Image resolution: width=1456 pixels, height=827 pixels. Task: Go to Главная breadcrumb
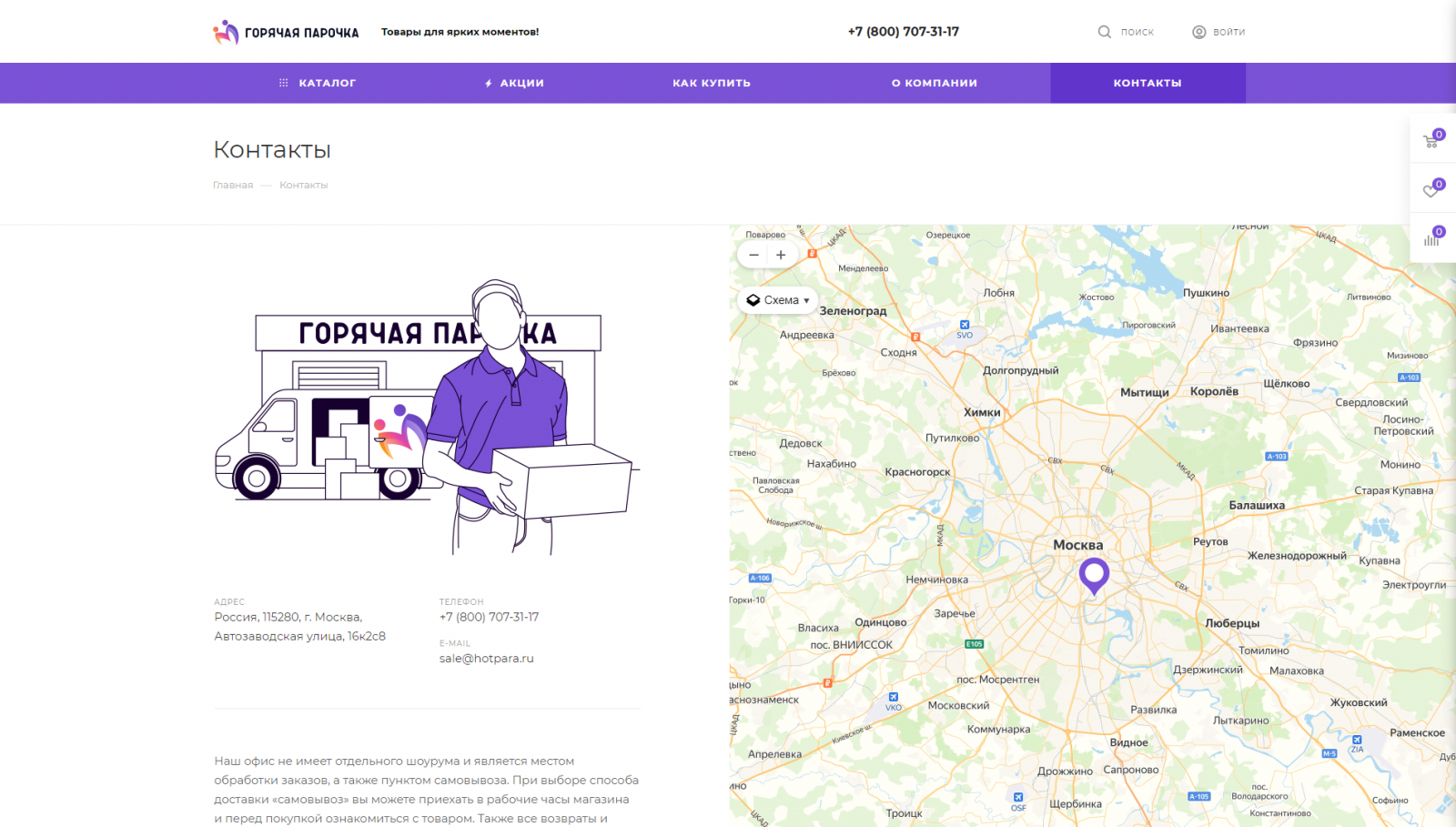click(233, 185)
